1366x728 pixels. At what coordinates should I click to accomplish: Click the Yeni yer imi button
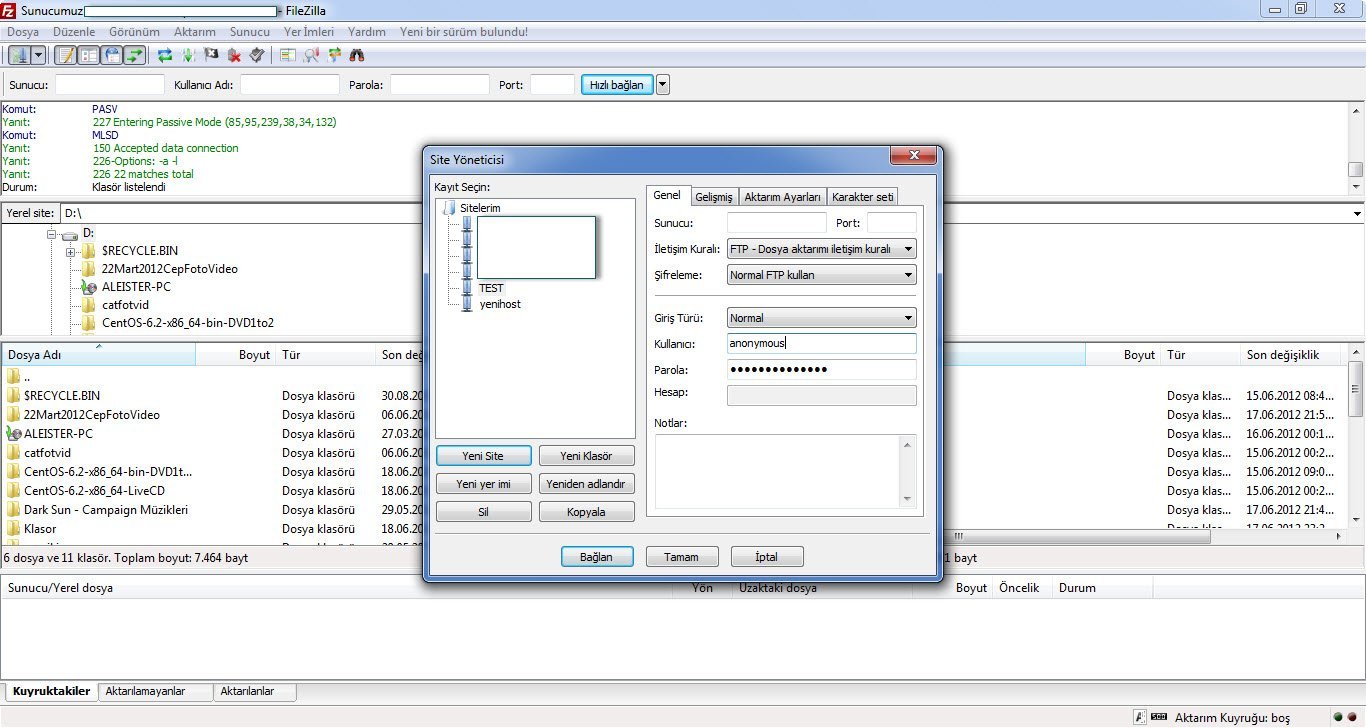pos(483,484)
